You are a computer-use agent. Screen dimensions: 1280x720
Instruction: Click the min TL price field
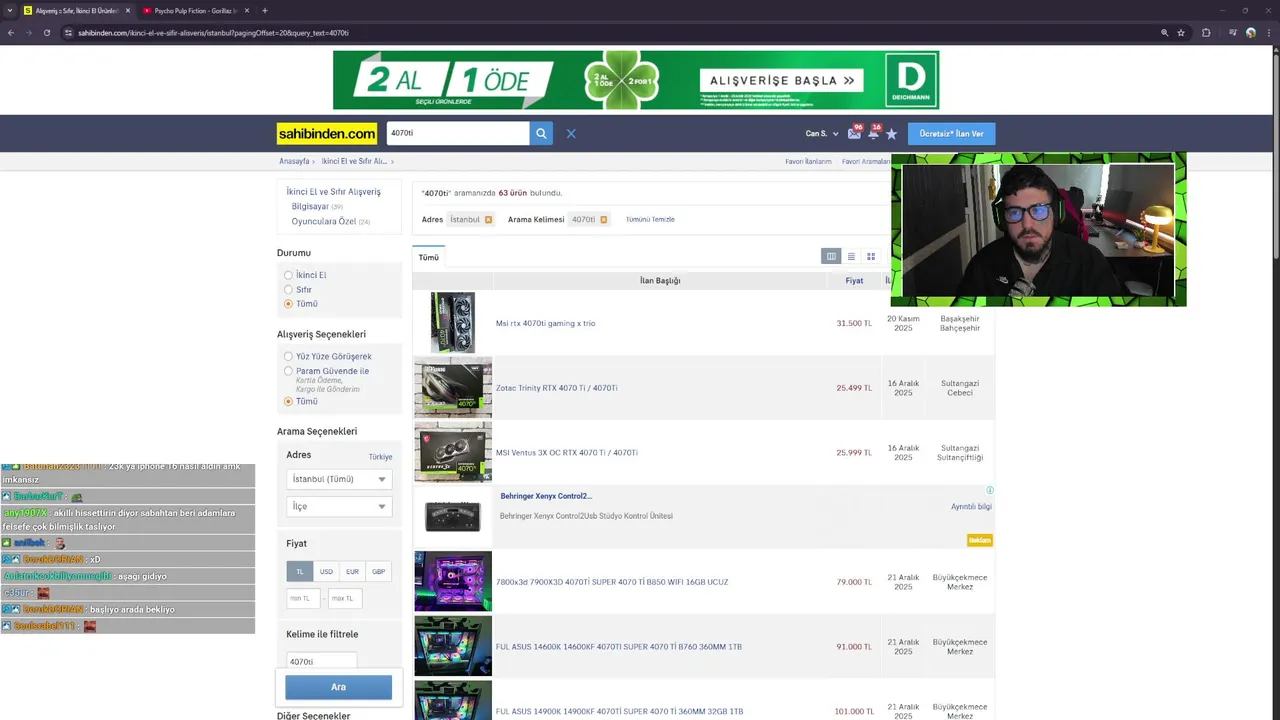point(303,598)
